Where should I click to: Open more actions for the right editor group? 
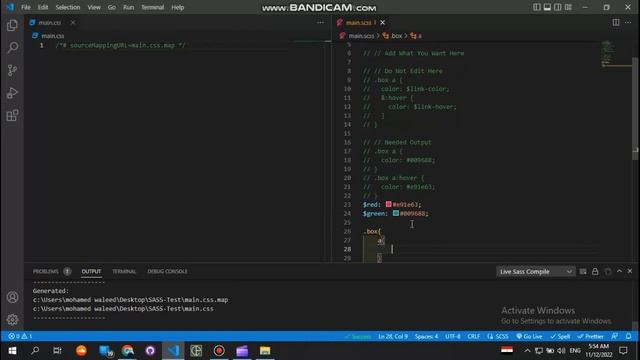(x=628, y=22)
